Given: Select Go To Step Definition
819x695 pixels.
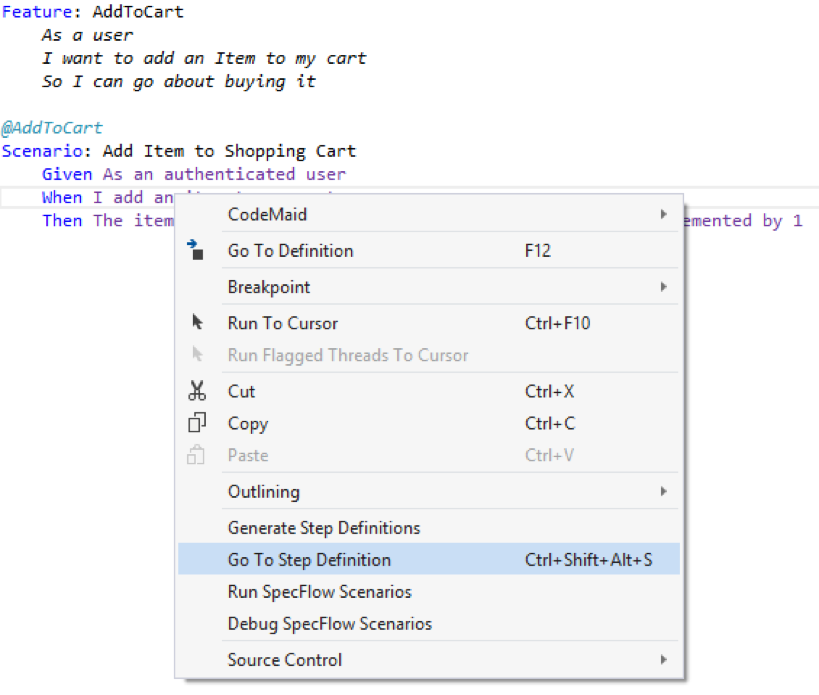Looking at the screenshot, I should pyautogui.click(x=309, y=560).
